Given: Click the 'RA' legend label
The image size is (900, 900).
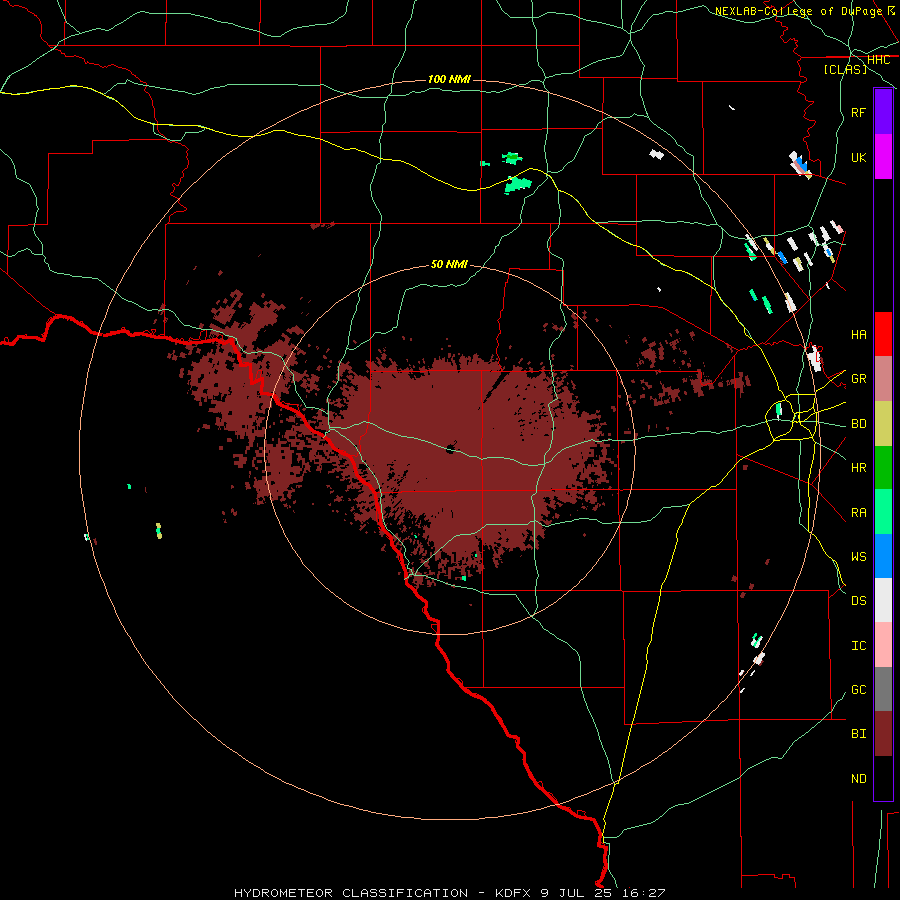Looking at the screenshot, I should click(x=859, y=513).
